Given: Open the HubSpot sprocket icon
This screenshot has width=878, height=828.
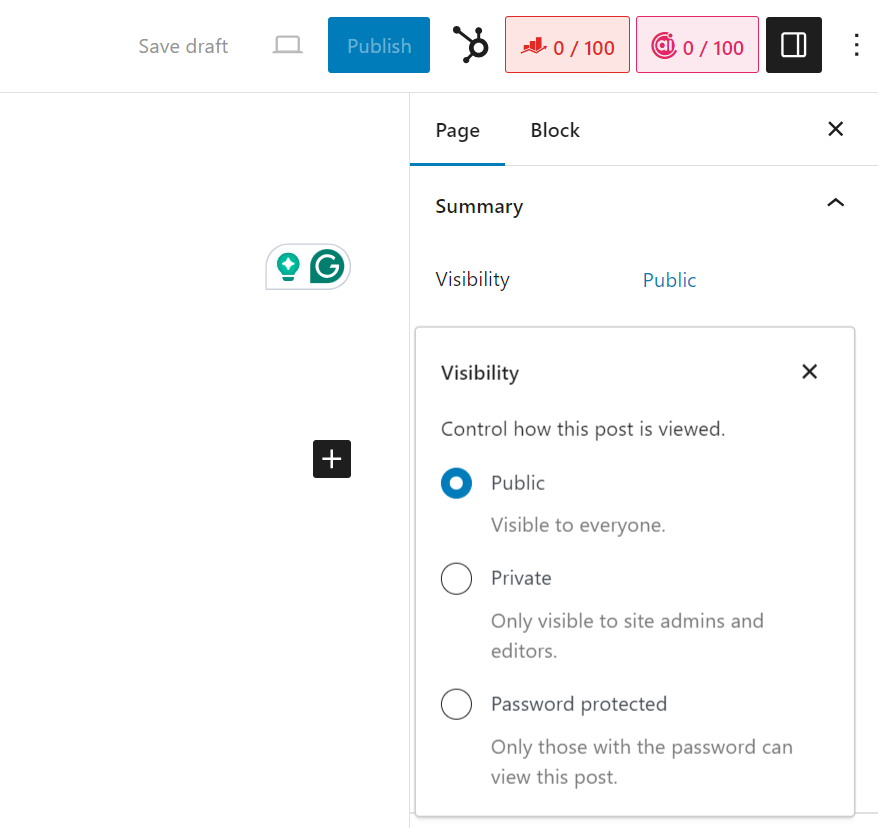Looking at the screenshot, I should tap(470, 45).
